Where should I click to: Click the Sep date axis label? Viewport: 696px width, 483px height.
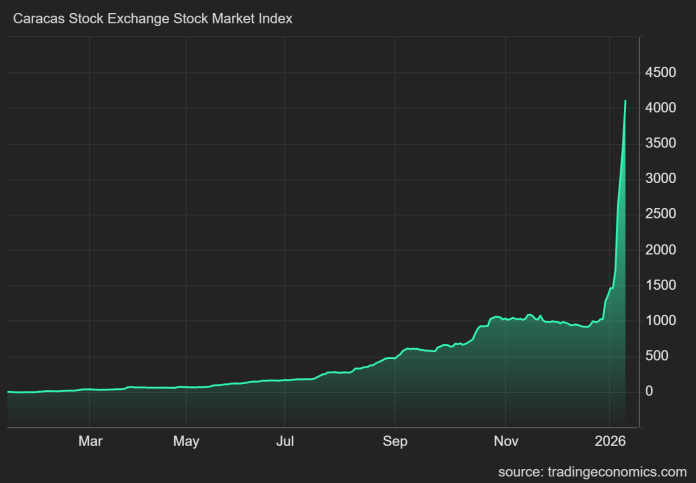[x=395, y=440]
